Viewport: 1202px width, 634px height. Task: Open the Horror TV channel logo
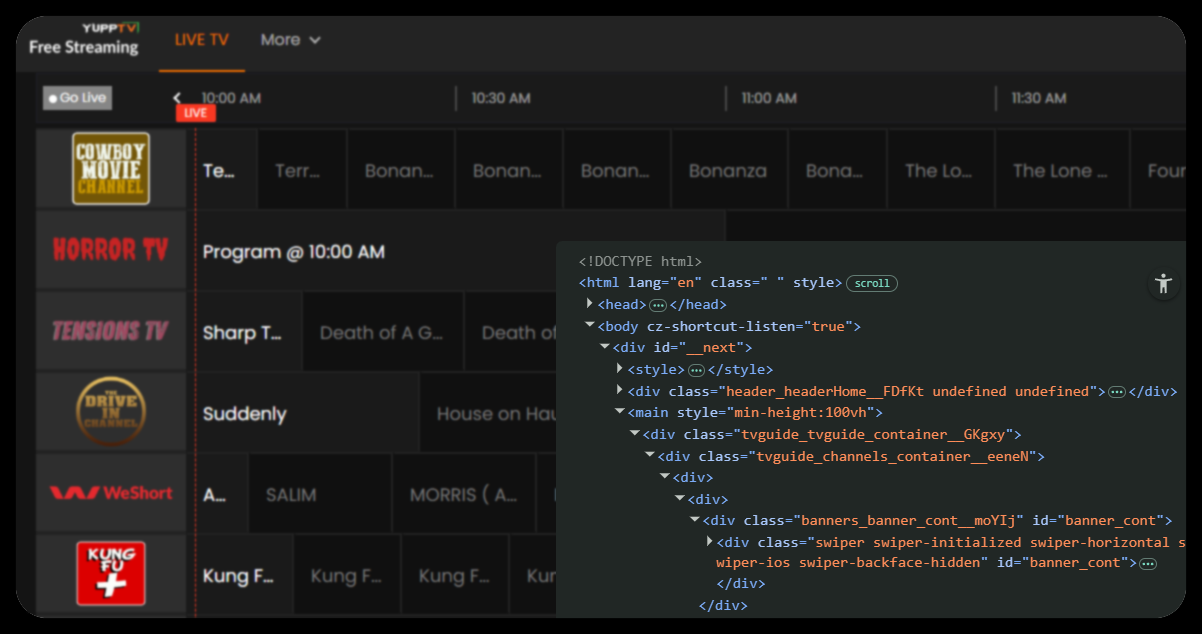click(x=111, y=249)
